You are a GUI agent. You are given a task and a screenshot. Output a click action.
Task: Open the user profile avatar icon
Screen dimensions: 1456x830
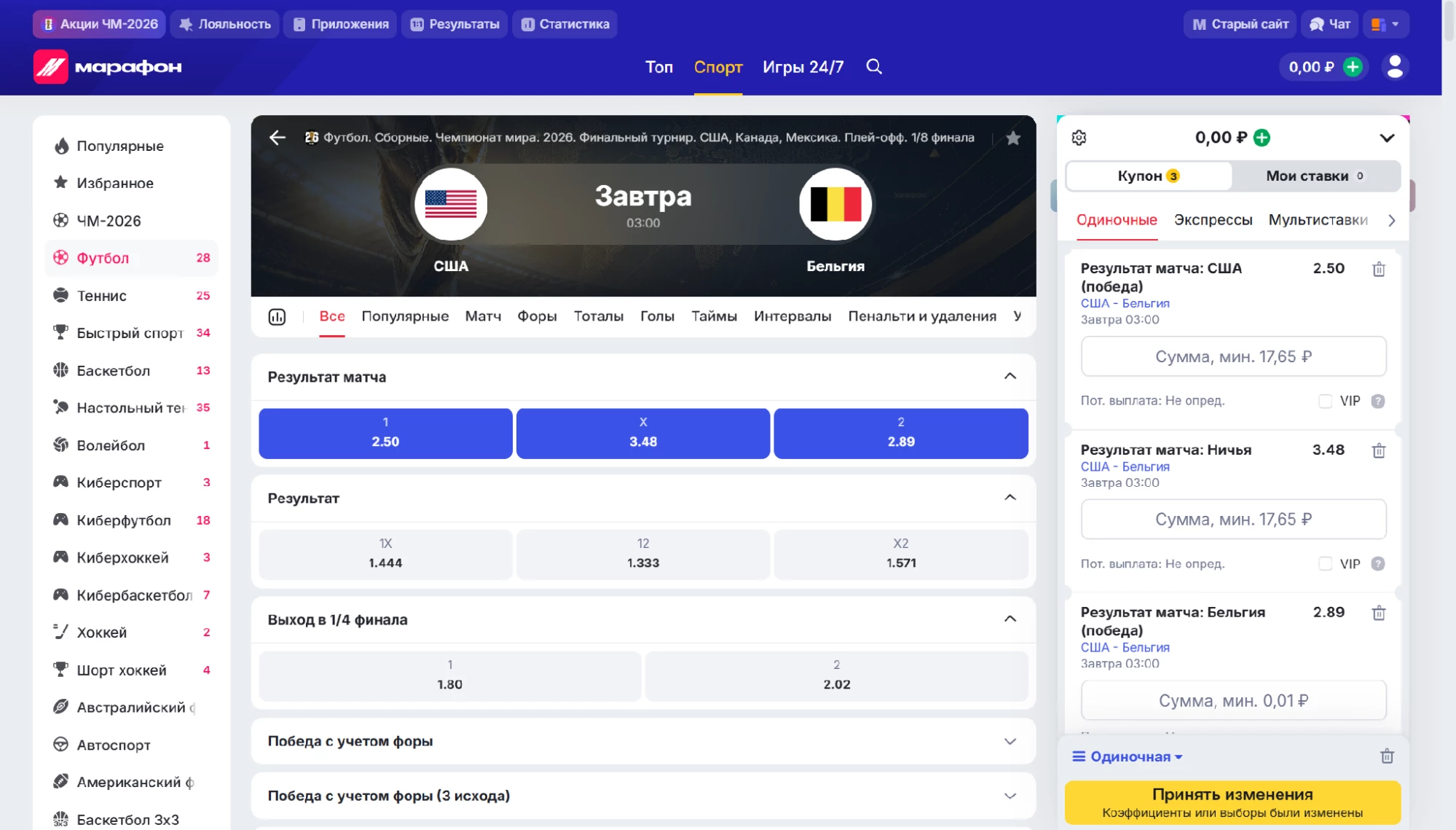[x=1395, y=66]
